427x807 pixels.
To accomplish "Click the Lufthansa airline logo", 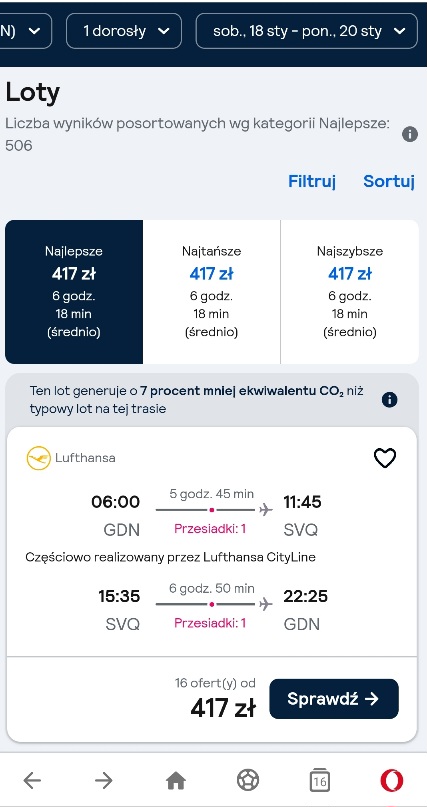I will coord(39,458).
